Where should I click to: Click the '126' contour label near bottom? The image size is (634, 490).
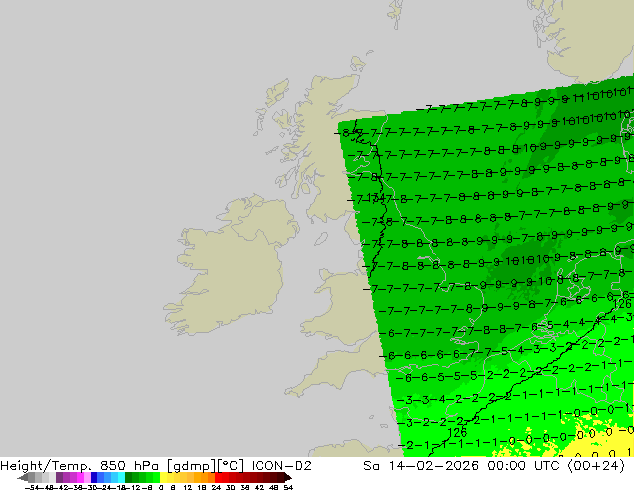pyautogui.click(x=457, y=433)
